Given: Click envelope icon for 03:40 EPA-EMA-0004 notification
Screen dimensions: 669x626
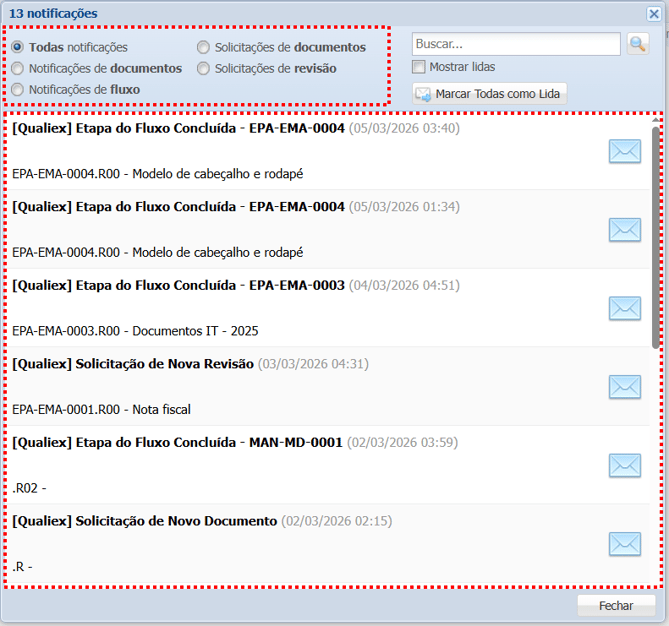Looking at the screenshot, I should [625, 151].
